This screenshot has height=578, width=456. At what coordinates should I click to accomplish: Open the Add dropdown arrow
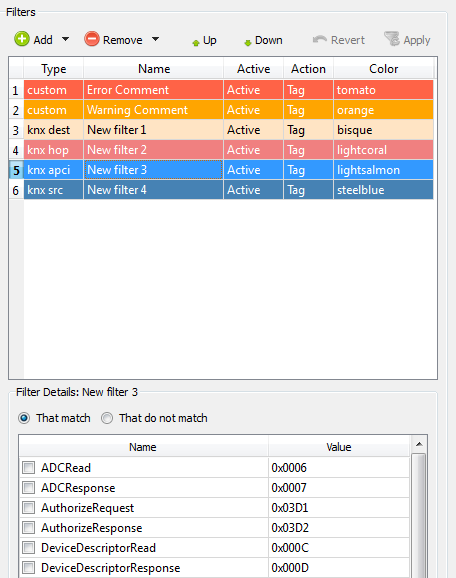click(65, 39)
